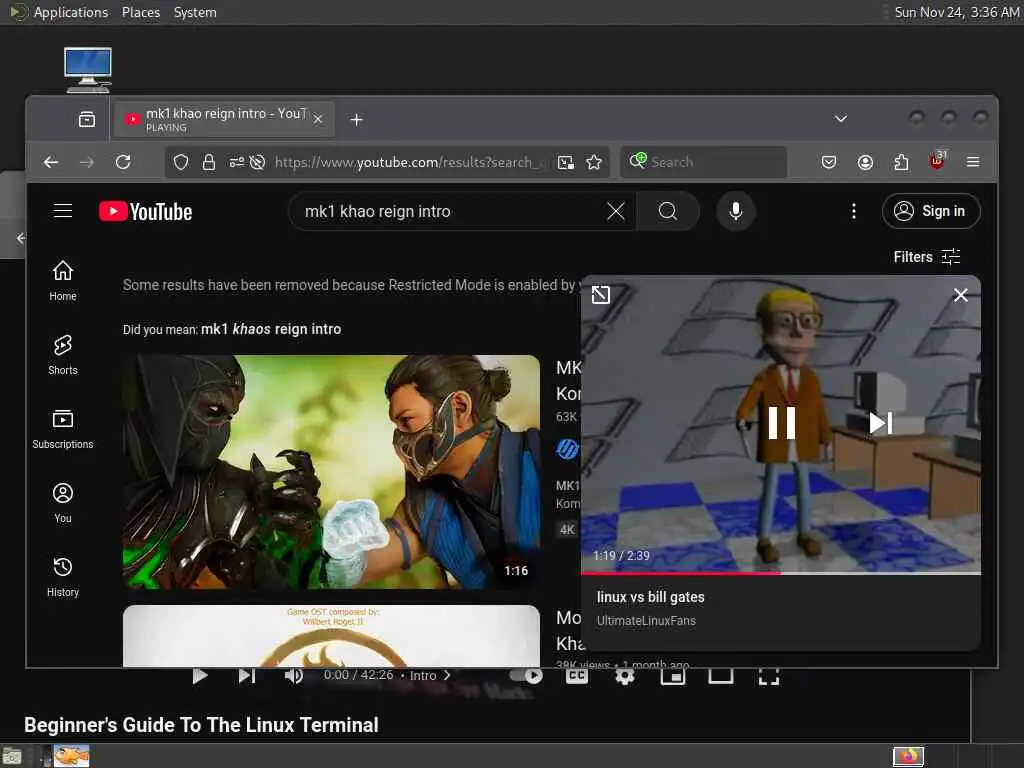Click the YouTube search magnifier button
The width and height of the screenshot is (1024, 768).
[667, 211]
